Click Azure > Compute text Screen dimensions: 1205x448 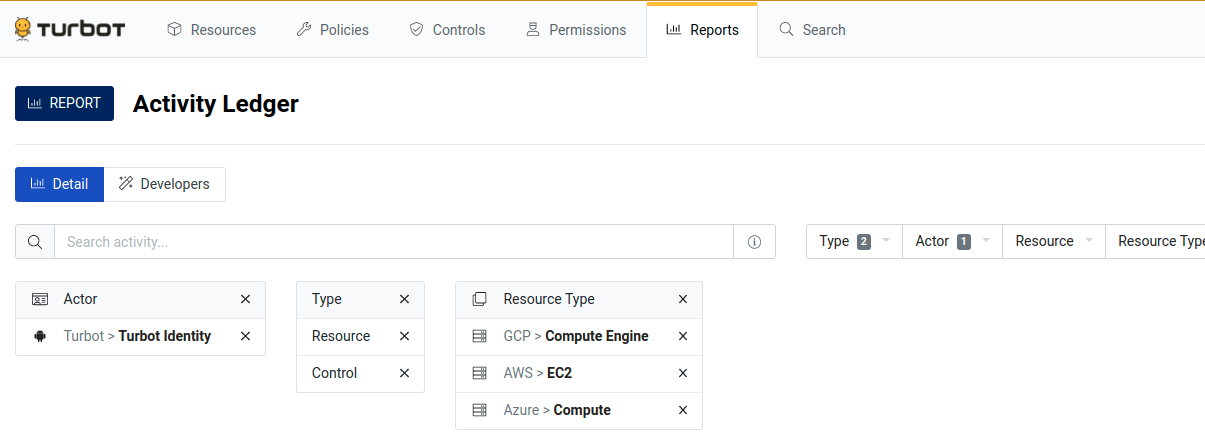coord(557,410)
